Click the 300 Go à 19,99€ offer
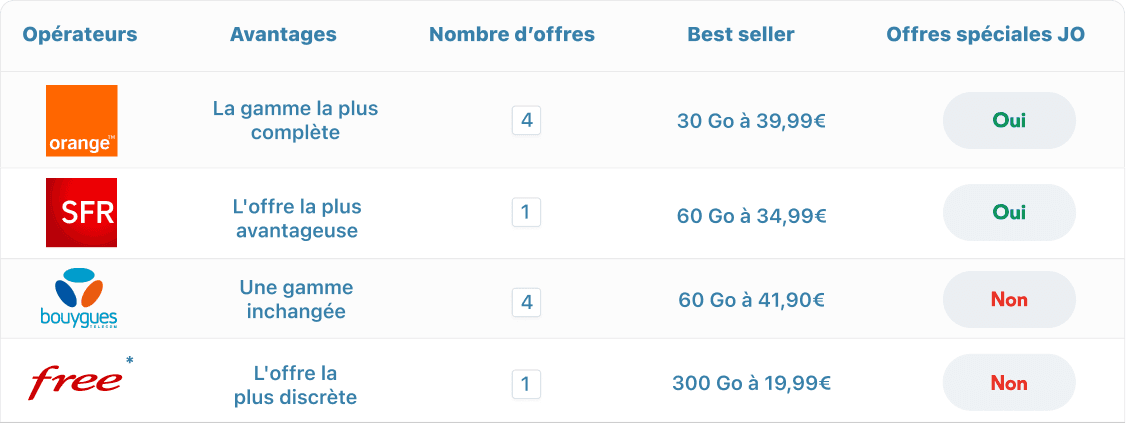The height and width of the screenshot is (423, 1126). pyautogui.click(x=751, y=383)
